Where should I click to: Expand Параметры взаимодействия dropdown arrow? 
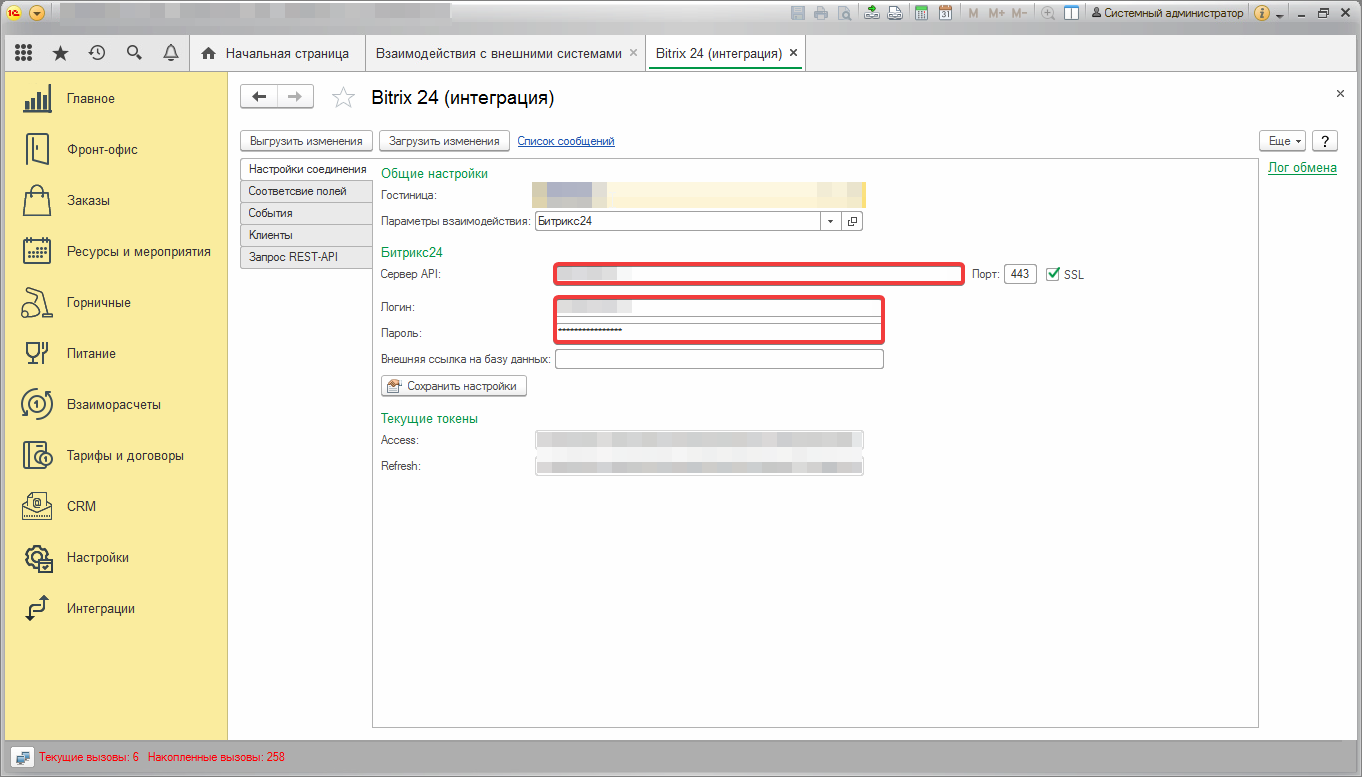tap(831, 221)
